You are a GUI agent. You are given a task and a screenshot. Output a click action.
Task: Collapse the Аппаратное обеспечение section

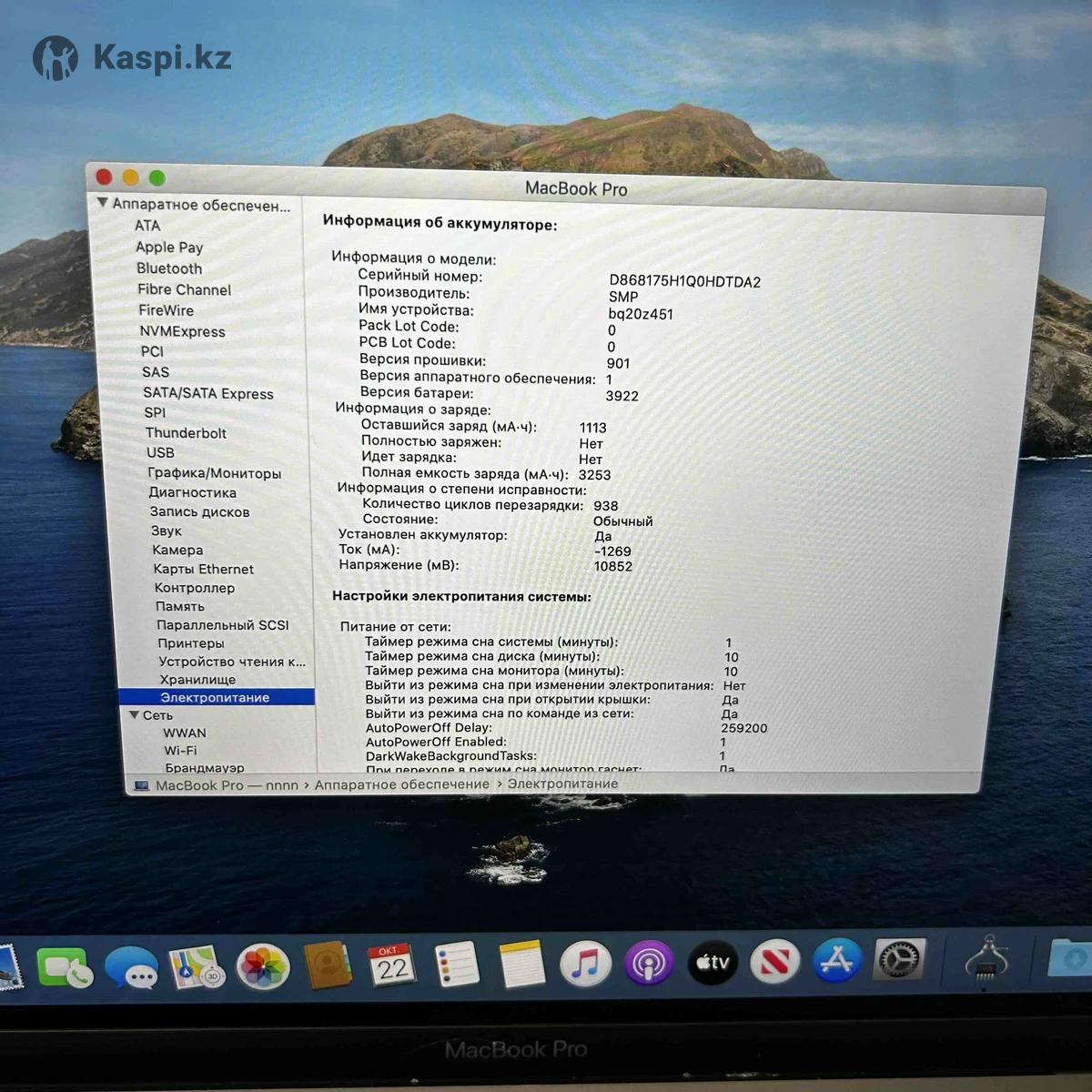tap(102, 204)
